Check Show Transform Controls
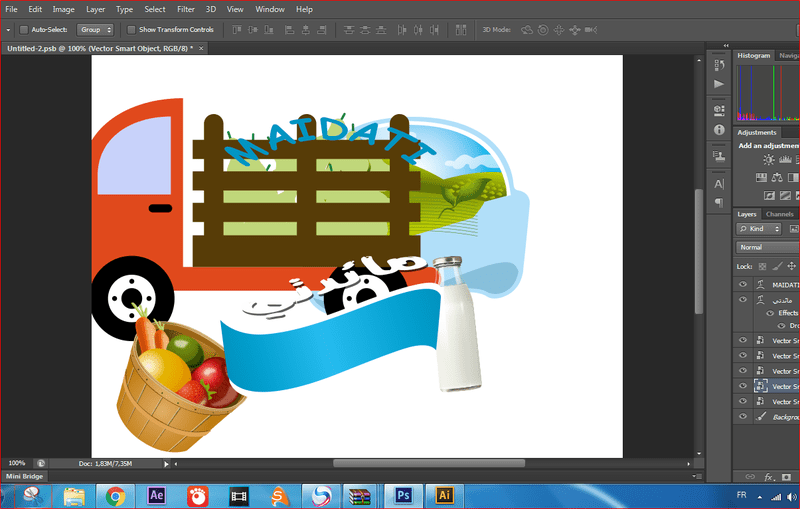The width and height of the screenshot is (800, 509). [x=133, y=30]
